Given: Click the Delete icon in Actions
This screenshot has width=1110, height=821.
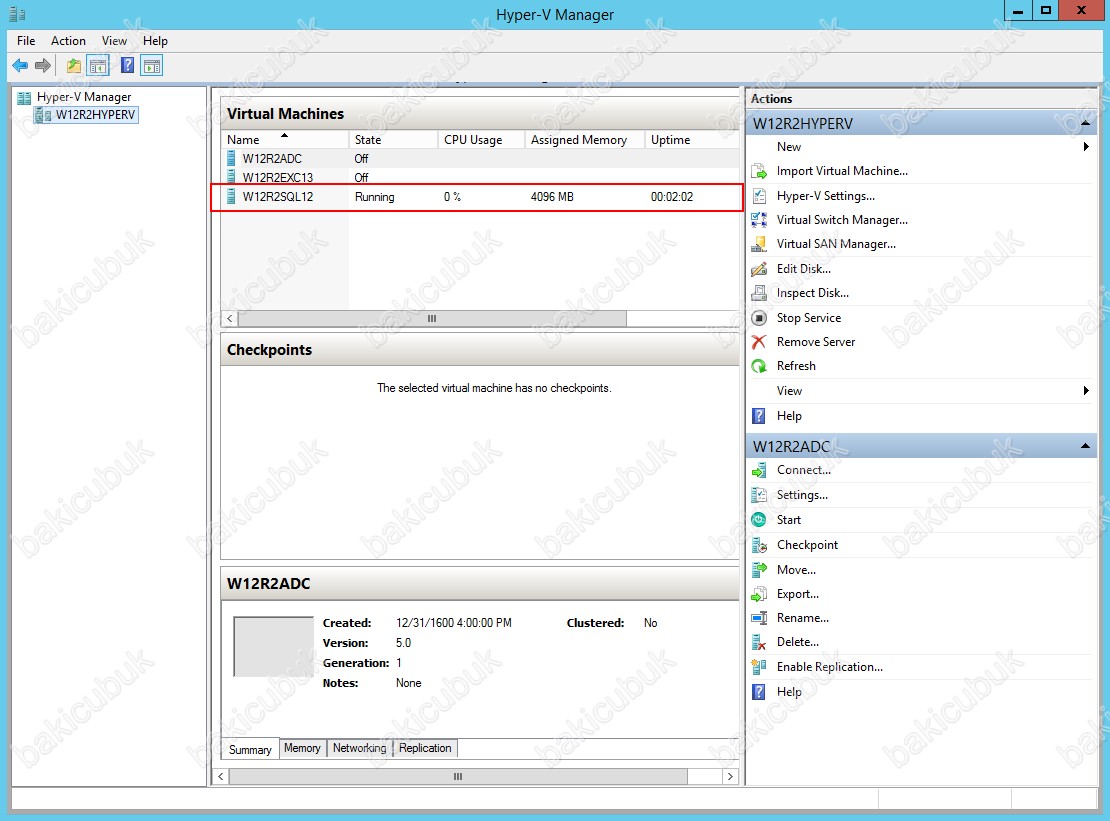Looking at the screenshot, I should pyautogui.click(x=759, y=642).
